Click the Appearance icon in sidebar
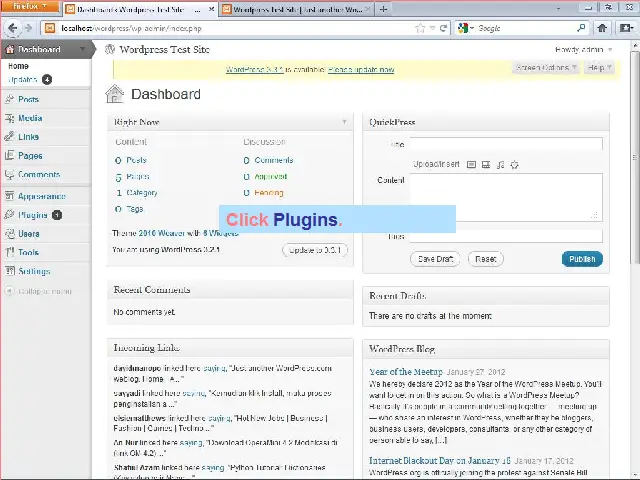This screenshot has height=480, width=640. (x=9, y=196)
